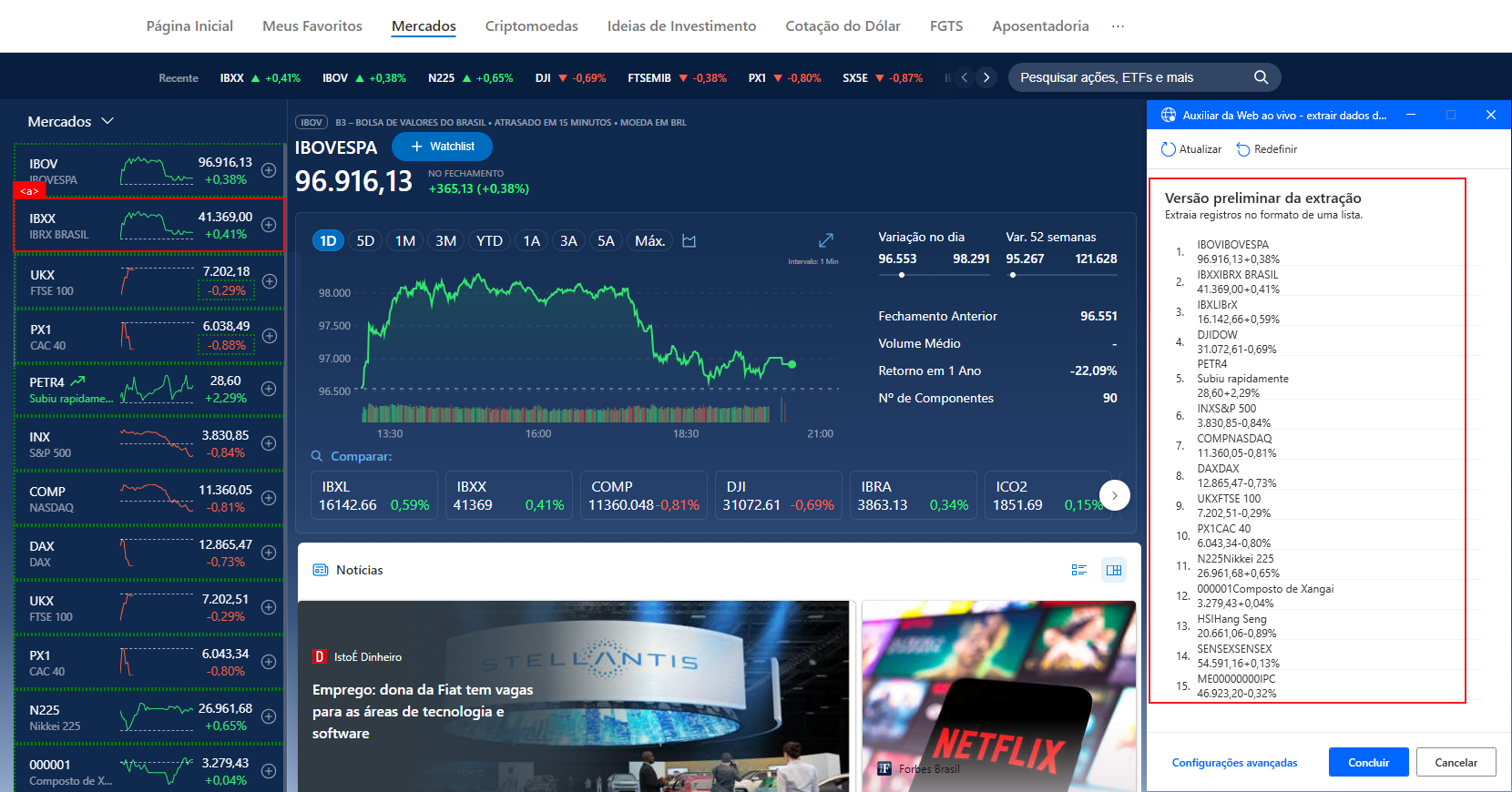Viewport: 1512px width, 792px height.
Task: Click the FTSEMIB ticker in the top strip
Action: pos(677,78)
